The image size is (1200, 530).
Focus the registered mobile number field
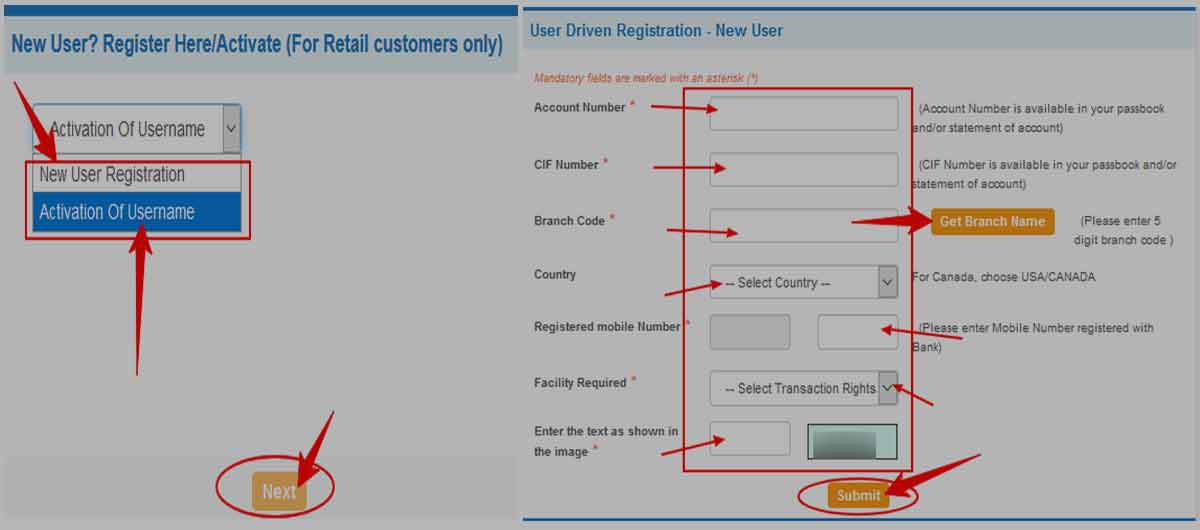pyautogui.click(x=858, y=332)
